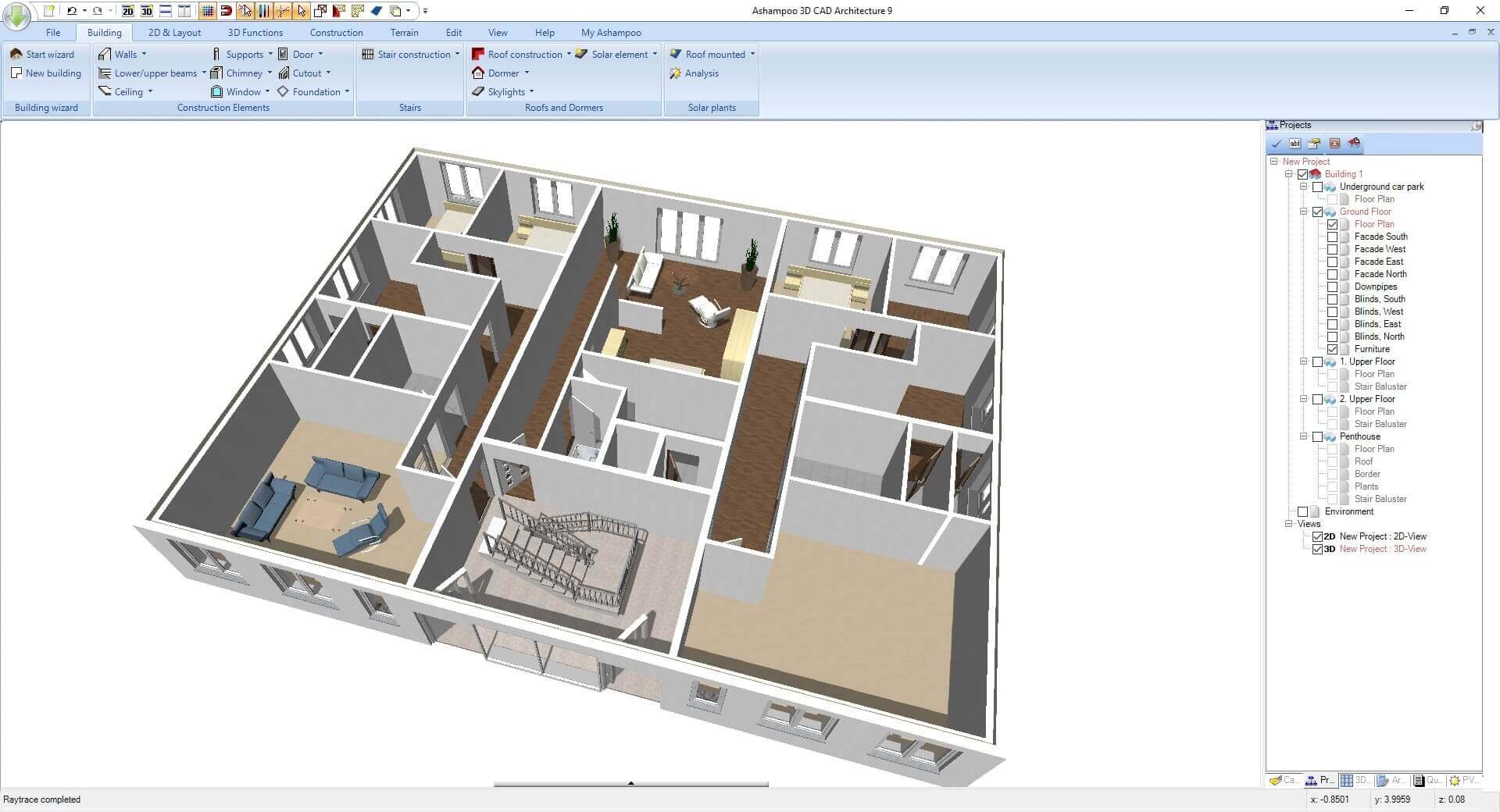Select the 2D view icon in the toolbar
Screen dimensions: 1500x812
127,11
